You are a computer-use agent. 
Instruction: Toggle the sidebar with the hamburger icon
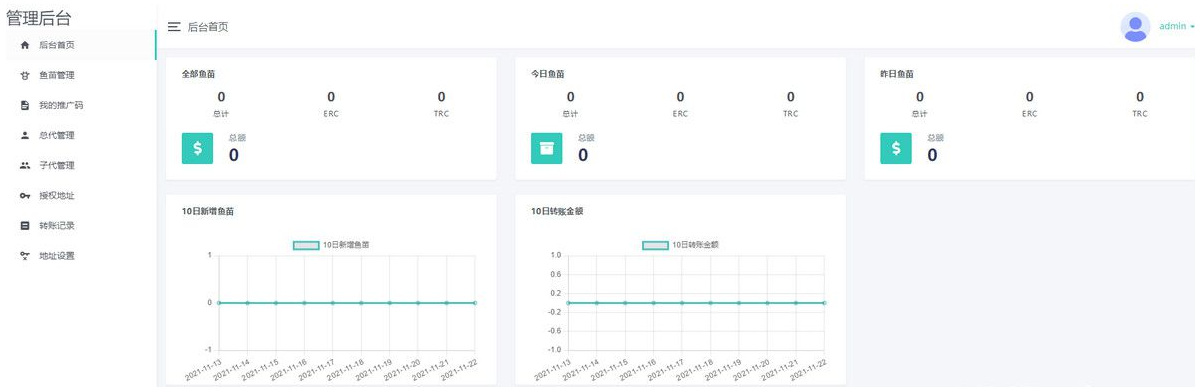174,27
